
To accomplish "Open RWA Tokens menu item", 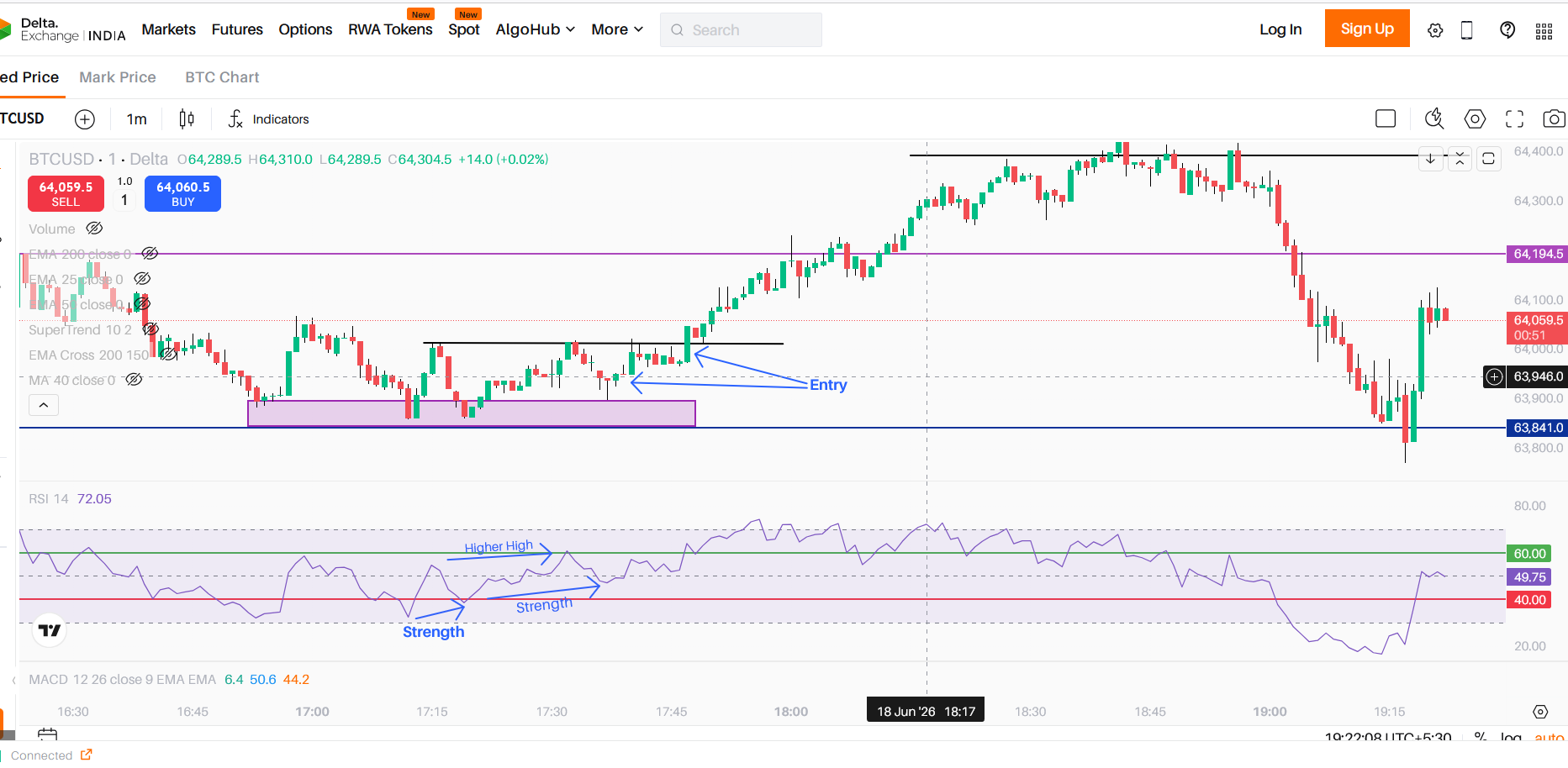I will point(390,29).
